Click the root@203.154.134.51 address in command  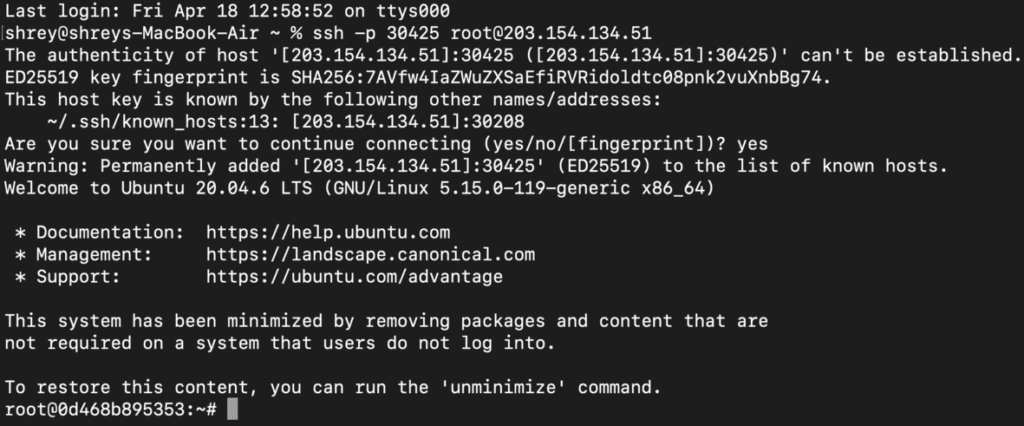coord(551,33)
